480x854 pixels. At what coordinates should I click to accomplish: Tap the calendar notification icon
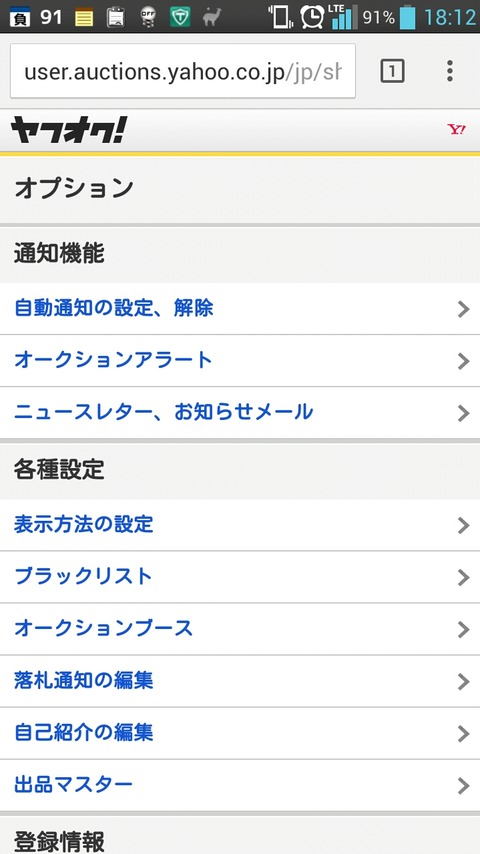[20, 17]
